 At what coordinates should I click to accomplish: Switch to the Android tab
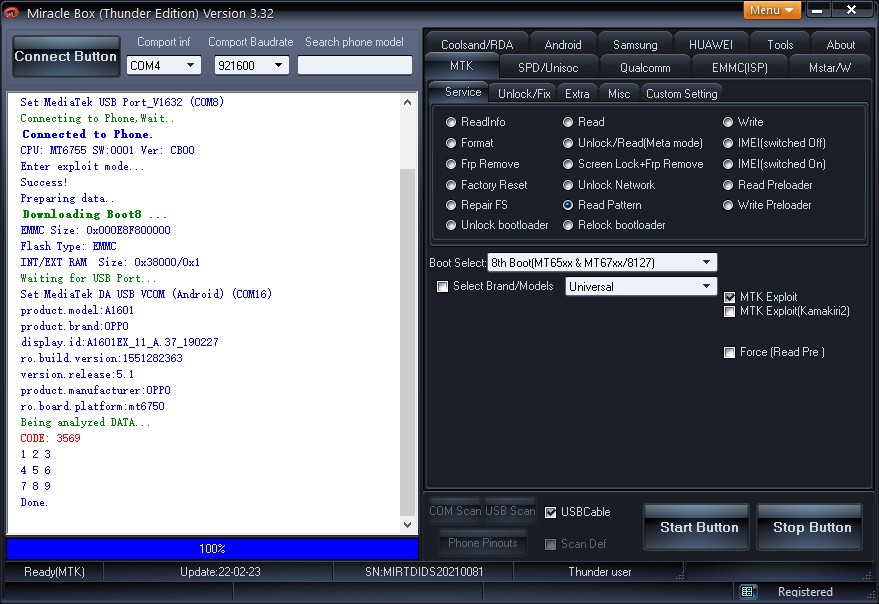pyautogui.click(x=562, y=45)
